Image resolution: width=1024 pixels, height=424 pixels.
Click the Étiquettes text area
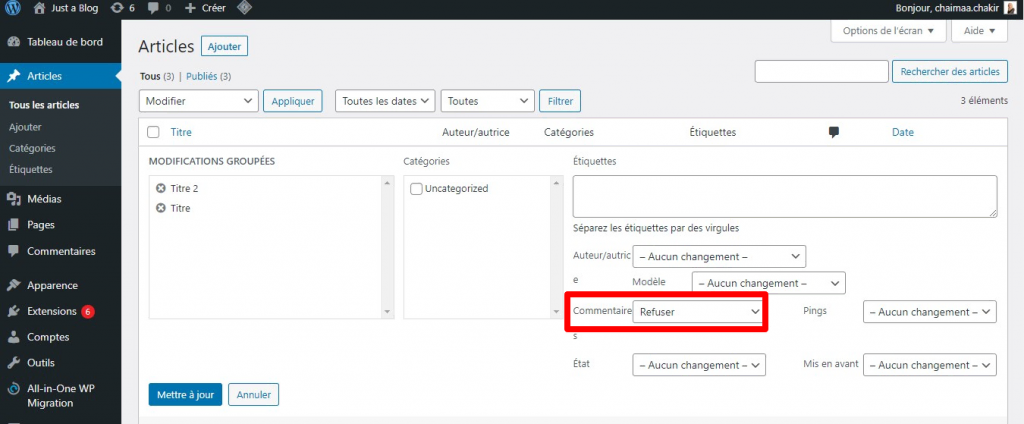pos(784,196)
